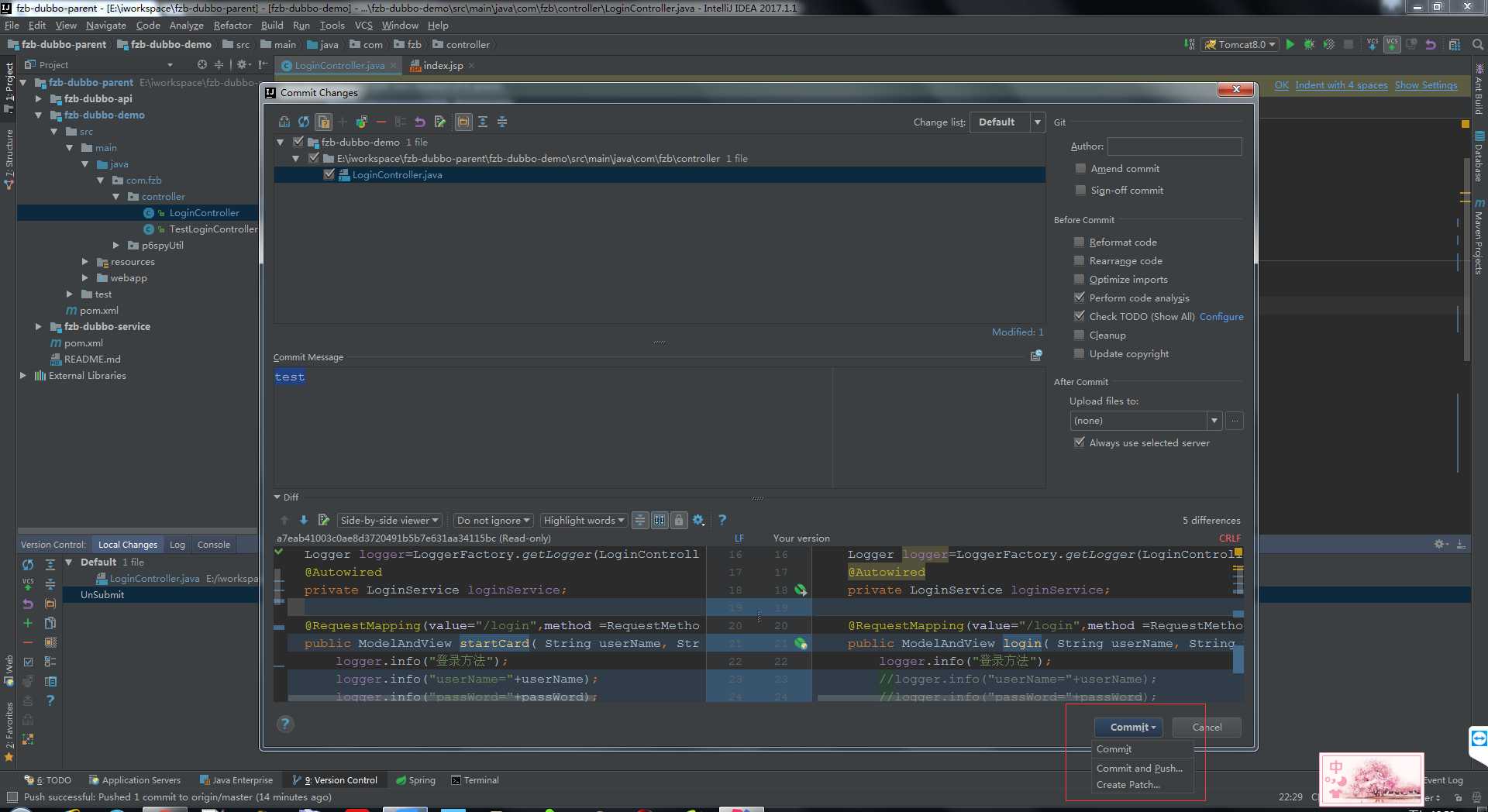The height and width of the screenshot is (812, 1488).
Task: Click Undo purple arrow in main toolbar
Action: [1431, 44]
